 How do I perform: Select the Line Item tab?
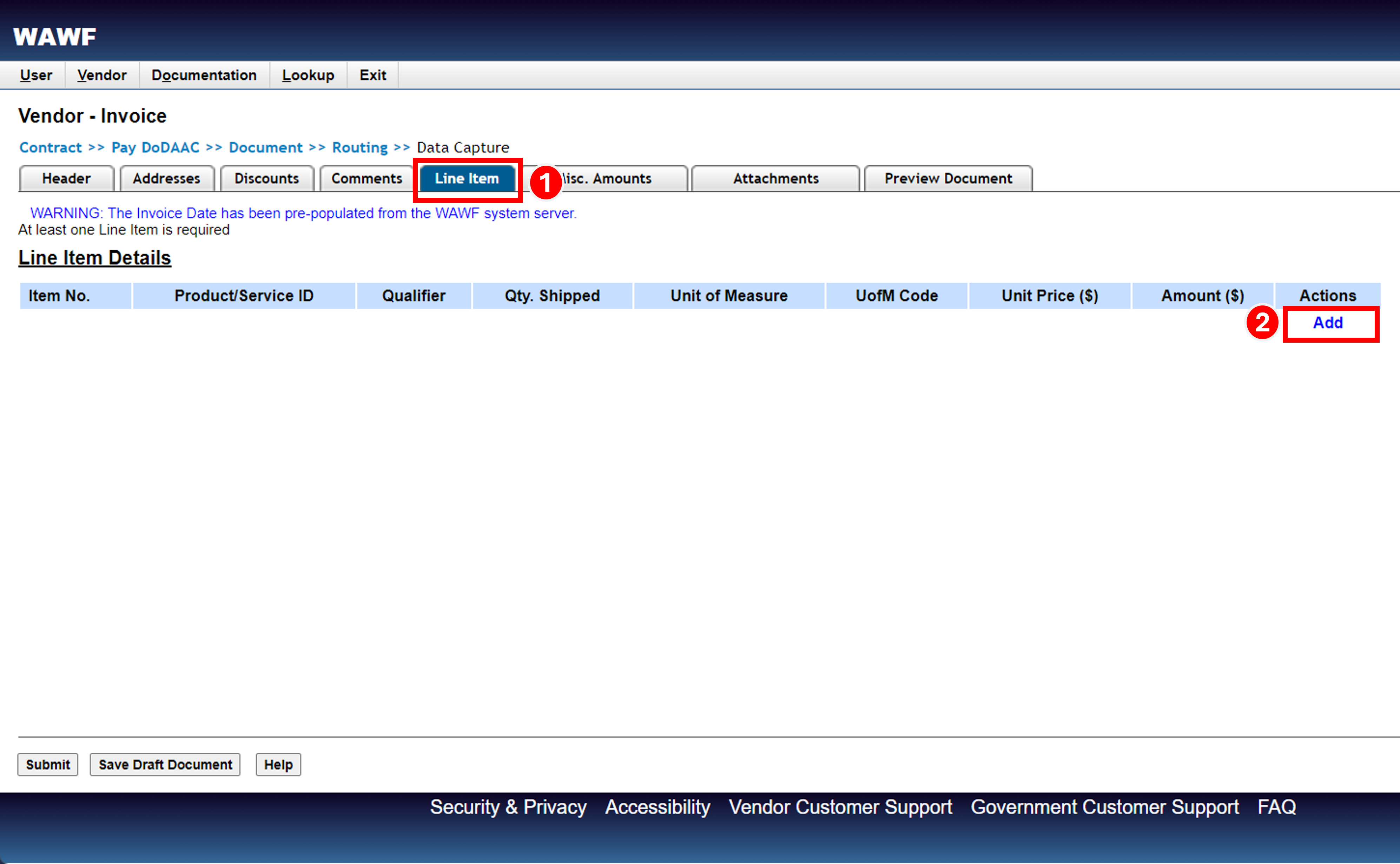(466, 178)
